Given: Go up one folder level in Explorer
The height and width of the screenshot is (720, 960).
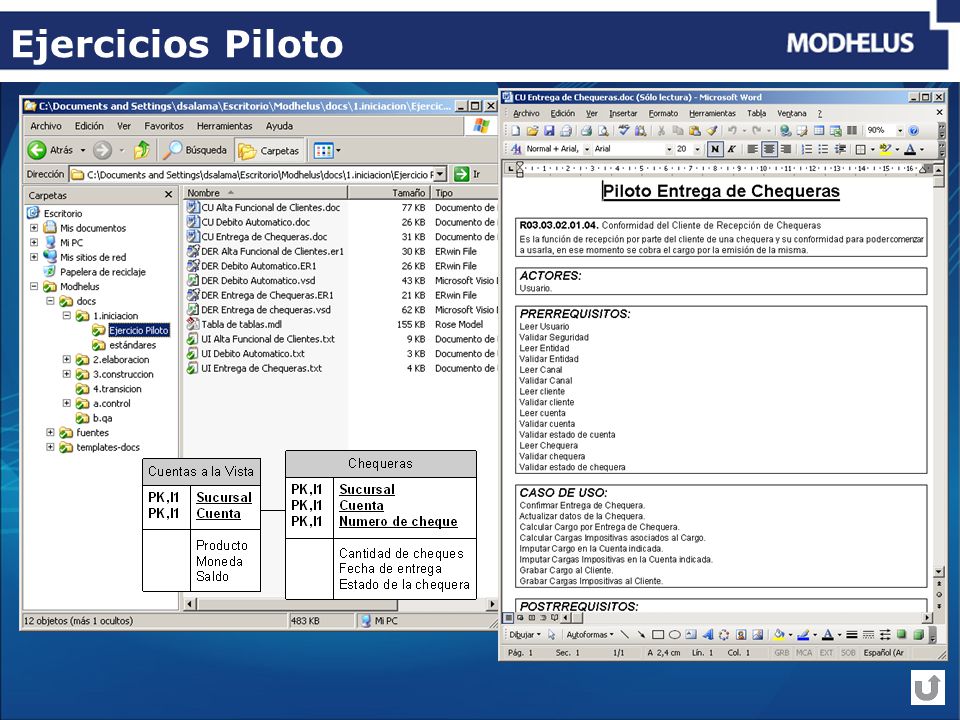Looking at the screenshot, I should pos(142,149).
